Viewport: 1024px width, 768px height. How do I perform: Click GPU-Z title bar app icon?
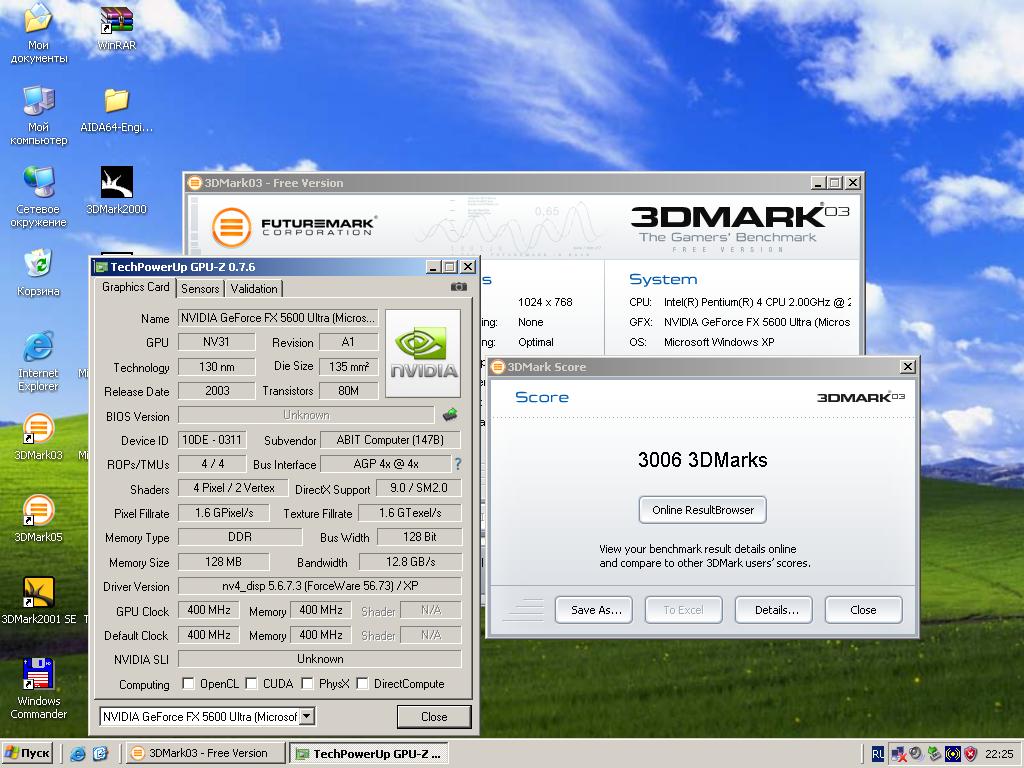click(x=101, y=266)
